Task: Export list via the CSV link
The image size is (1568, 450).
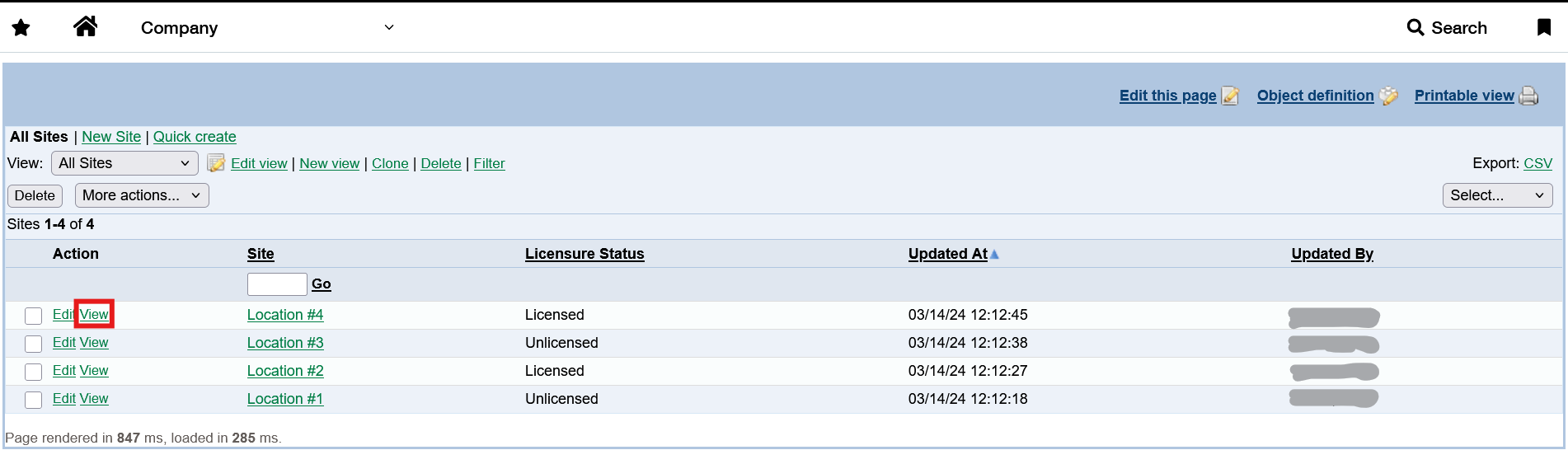Action: point(1537,163)
